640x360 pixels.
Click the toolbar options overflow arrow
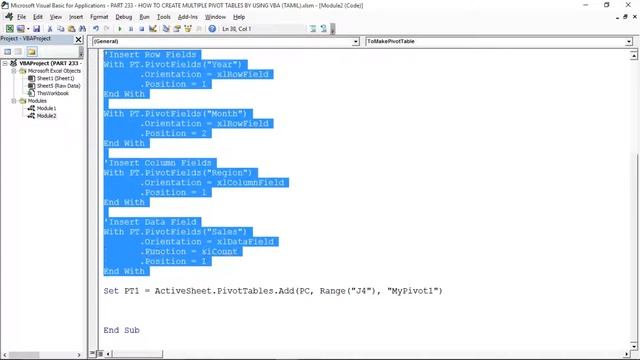(x=333, y=29)
